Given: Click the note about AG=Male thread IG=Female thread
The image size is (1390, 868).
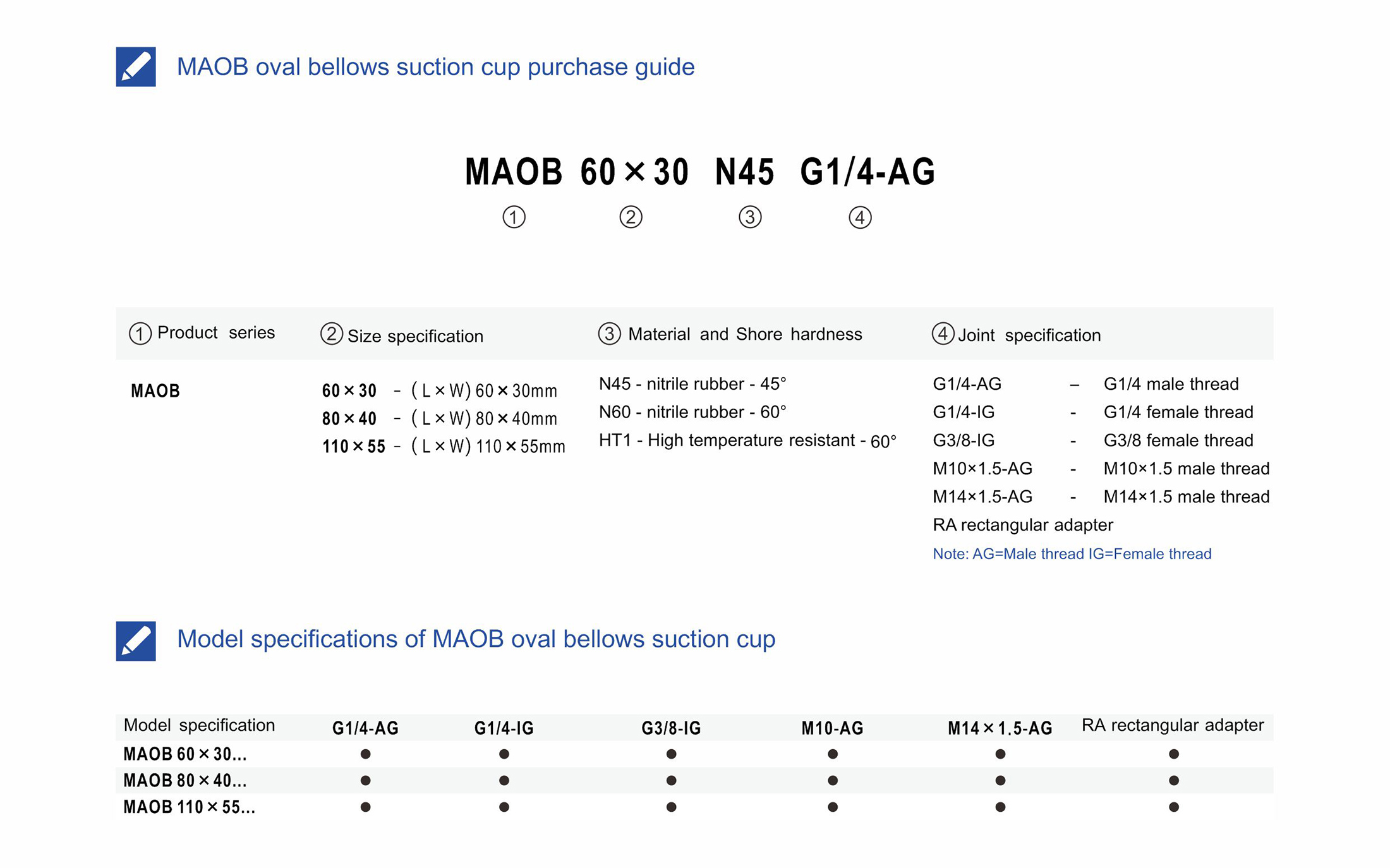Looking at the screenshot, I should pyautogui.click(x=1072, y=554).
